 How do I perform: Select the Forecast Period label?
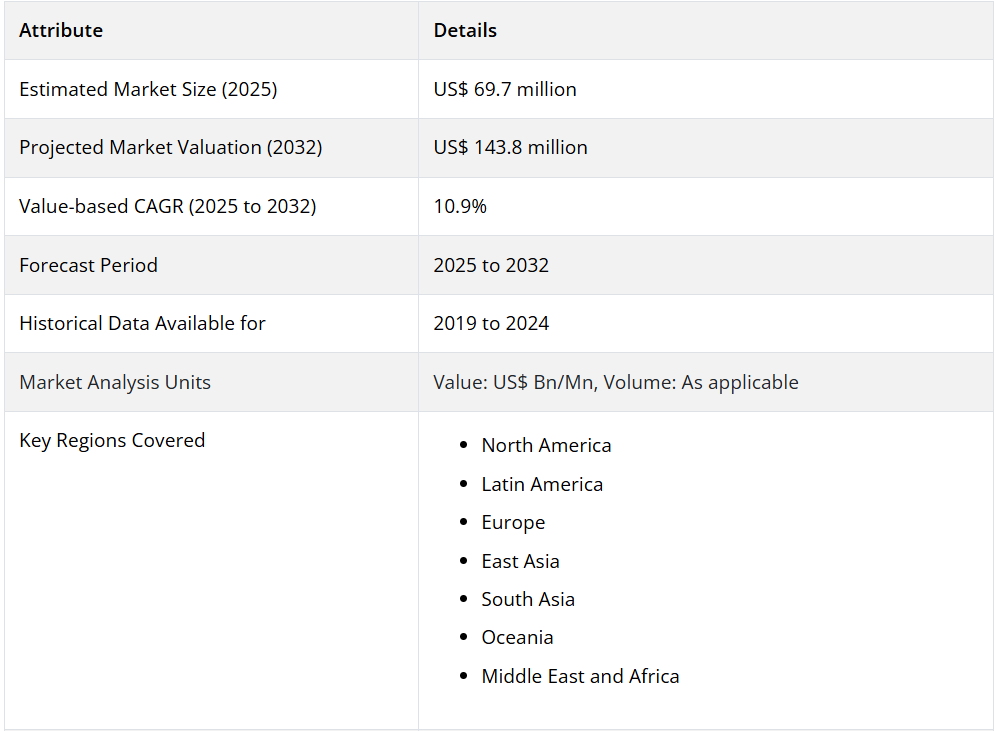(x=88, y=265)
